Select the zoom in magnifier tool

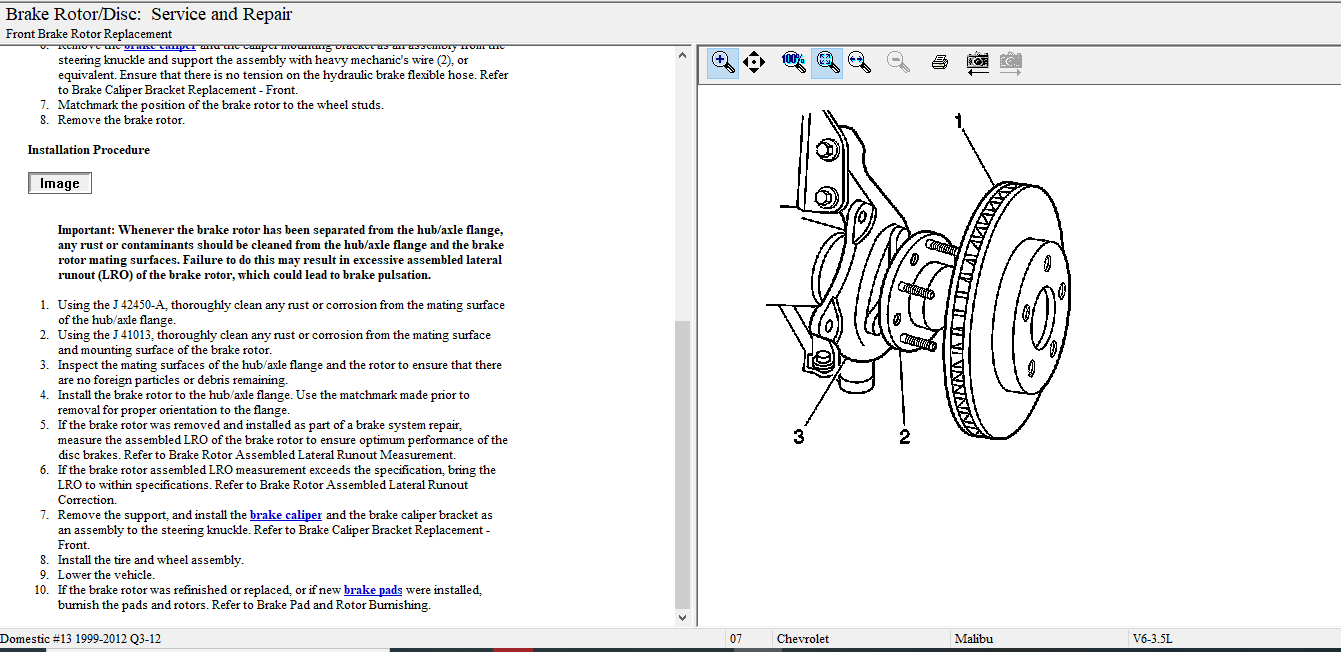pyautogui.click(x=723, y=63)
